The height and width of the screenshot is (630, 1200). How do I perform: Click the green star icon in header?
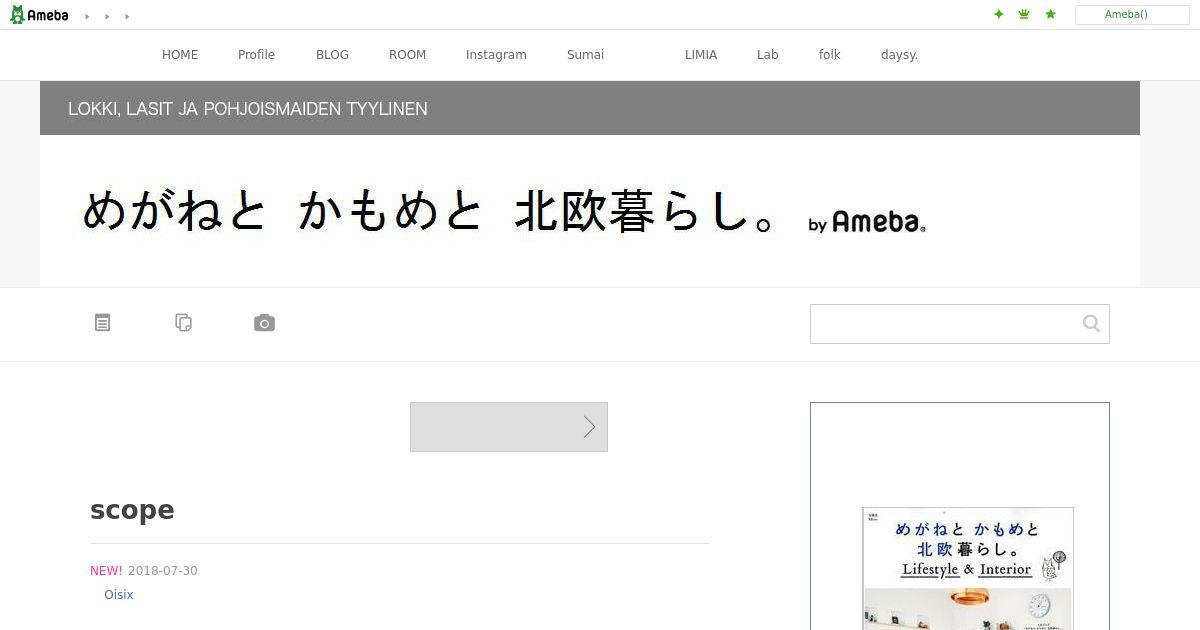pos(1050,14)
